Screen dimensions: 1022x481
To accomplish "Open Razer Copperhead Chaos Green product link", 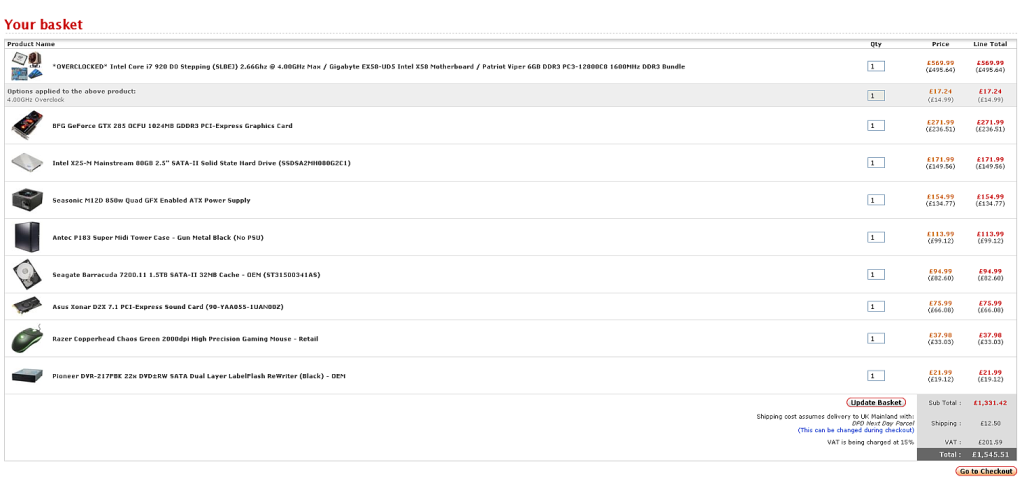I will (185, 338).
